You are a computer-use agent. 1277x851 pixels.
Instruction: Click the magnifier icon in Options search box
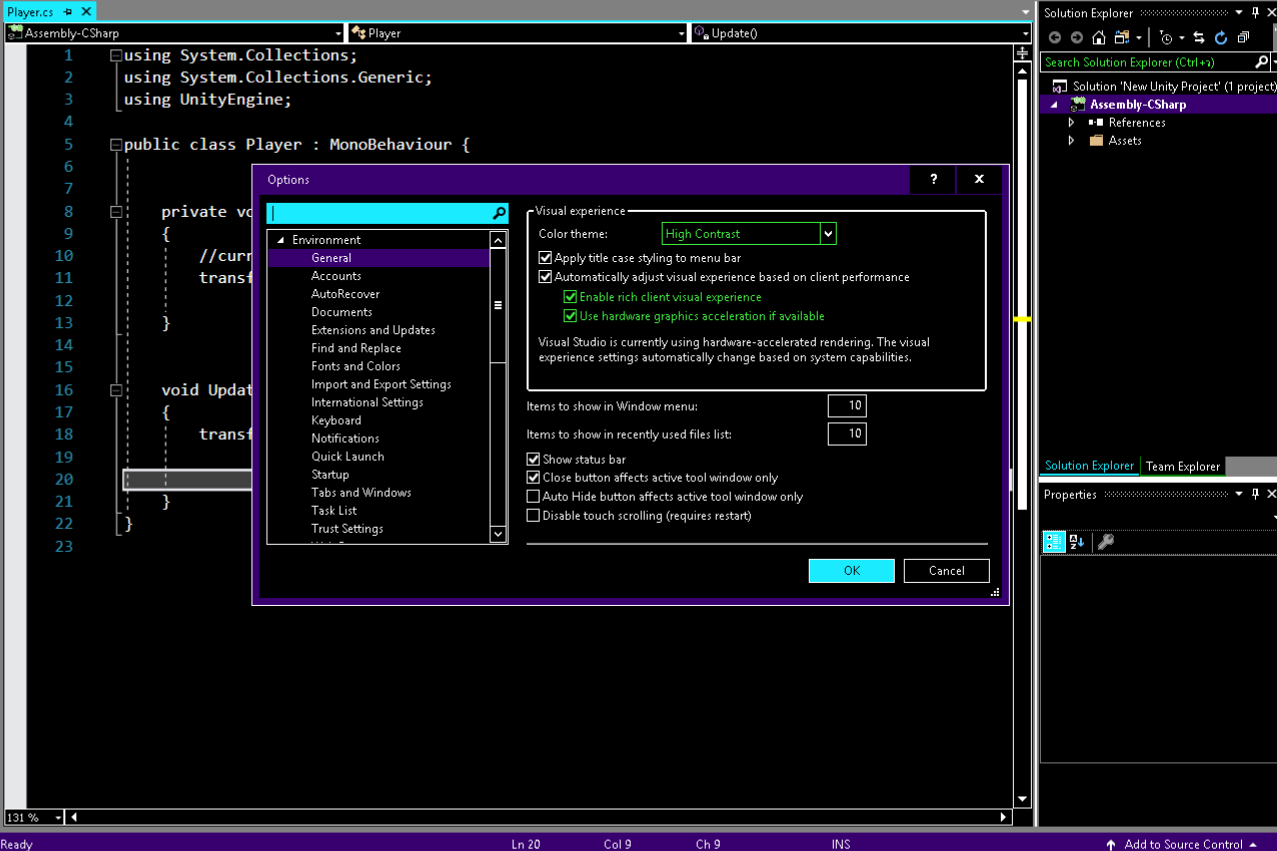(x=499, y=214)
